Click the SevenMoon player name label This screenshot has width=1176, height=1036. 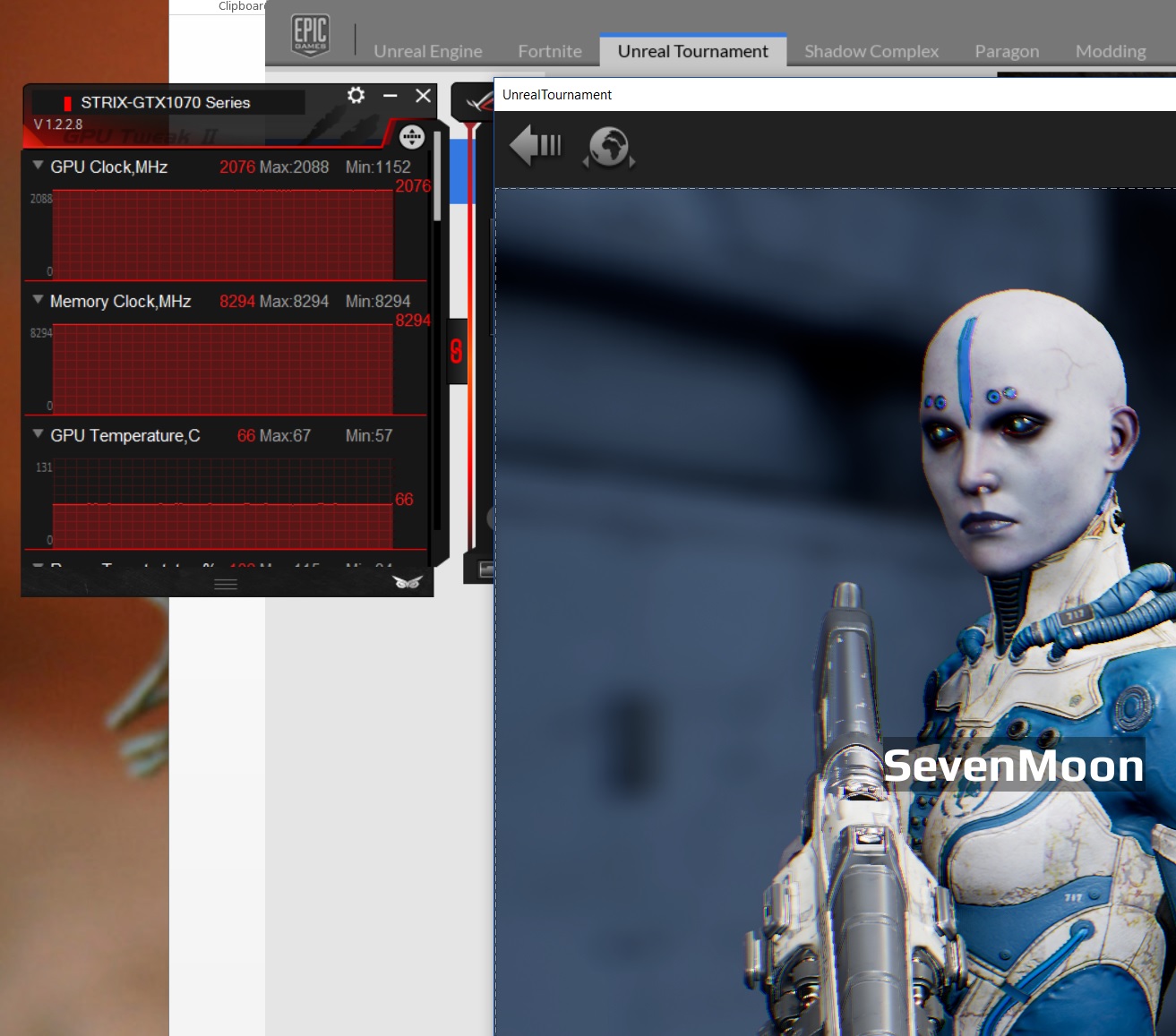coord(1014,766)
